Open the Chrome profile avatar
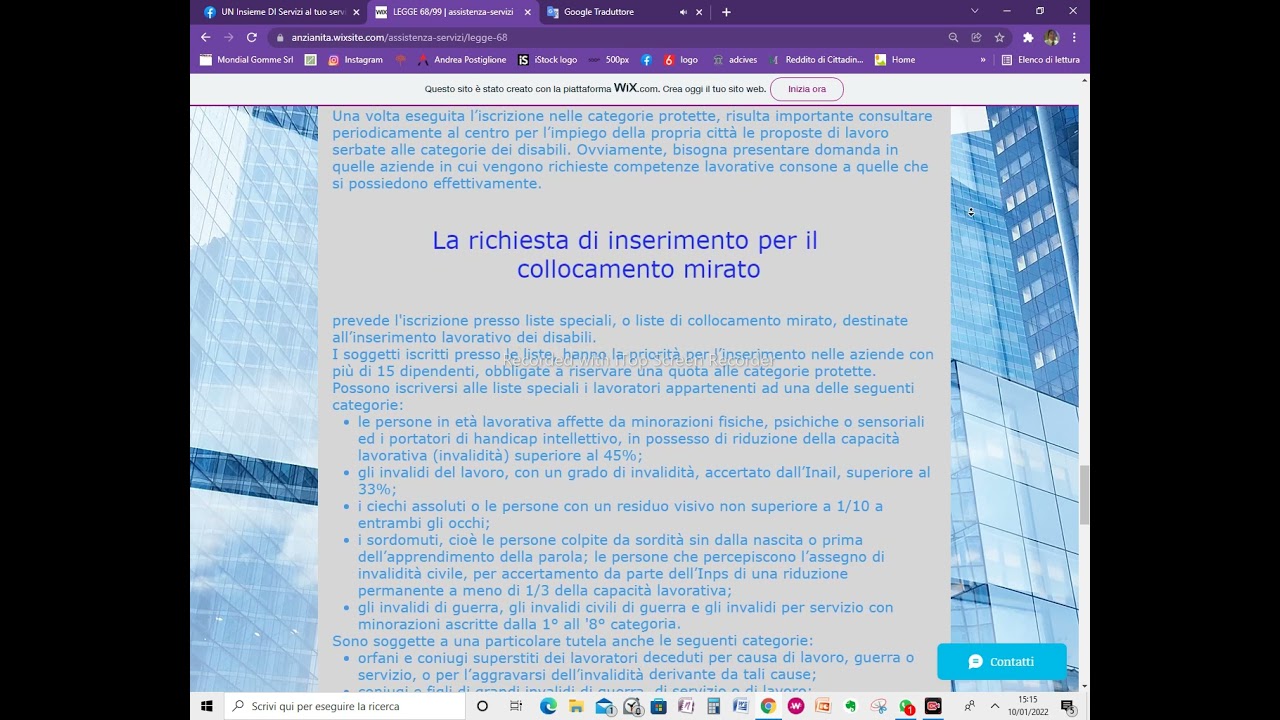This screenshot has height=720, width=1280. (1051, 37)
